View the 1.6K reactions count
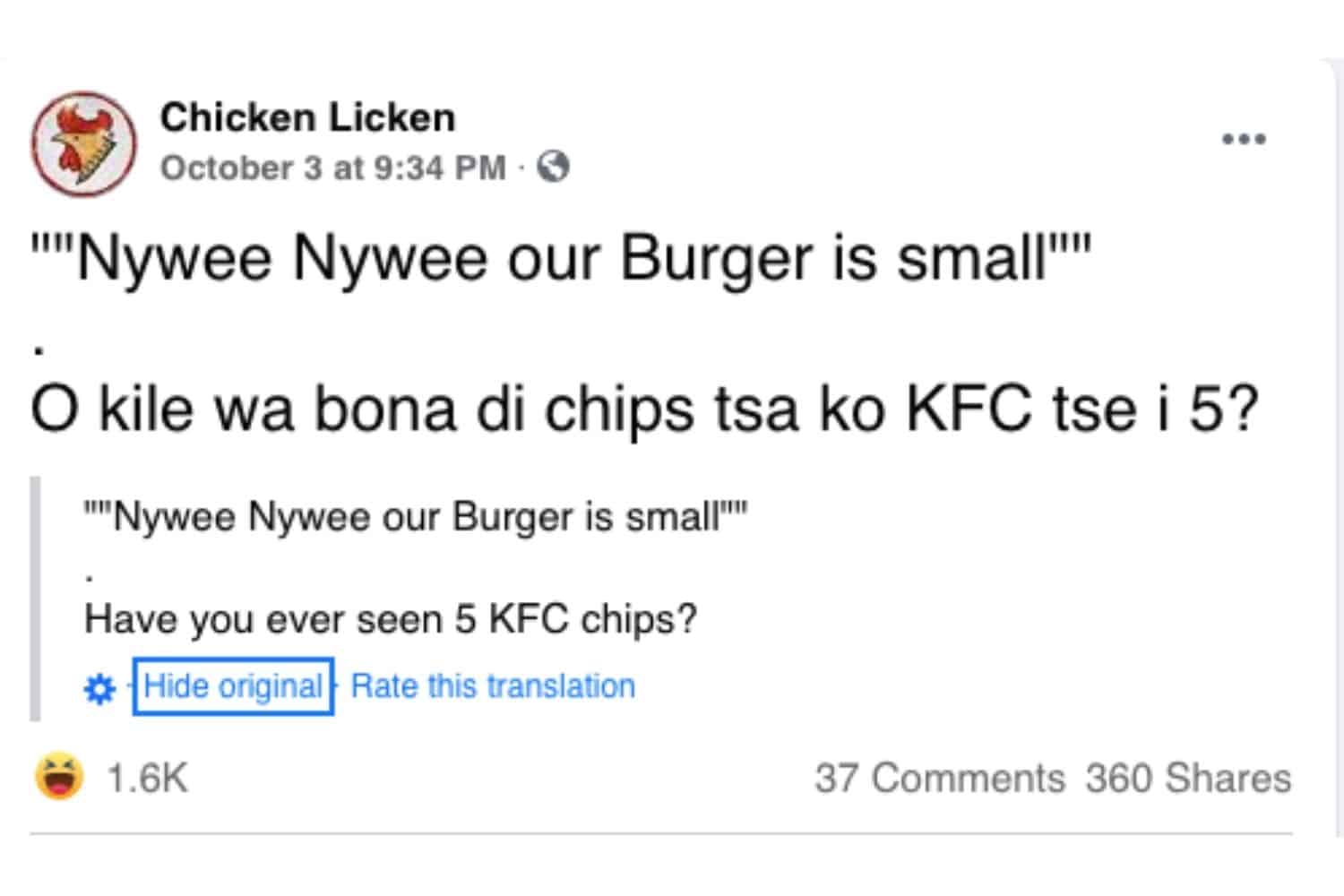The width and height of the screenshot is (1344, 896). point(147,778)
